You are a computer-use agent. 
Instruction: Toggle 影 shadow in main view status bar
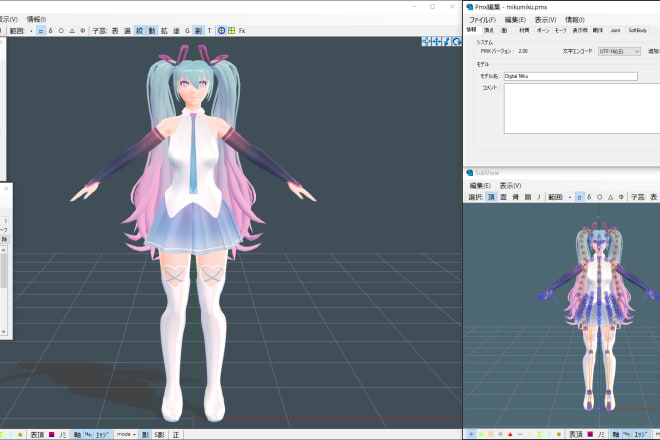tap(145, 435)
